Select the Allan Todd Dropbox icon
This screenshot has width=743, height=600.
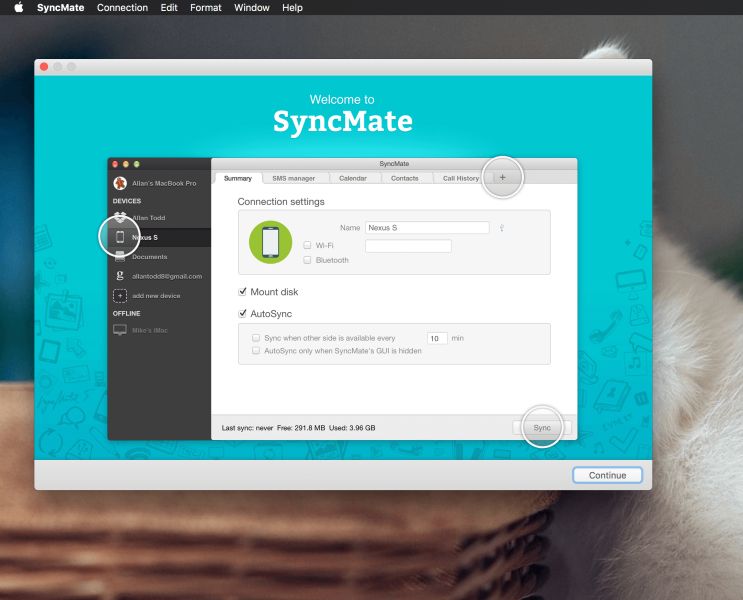tap(120, 217)
